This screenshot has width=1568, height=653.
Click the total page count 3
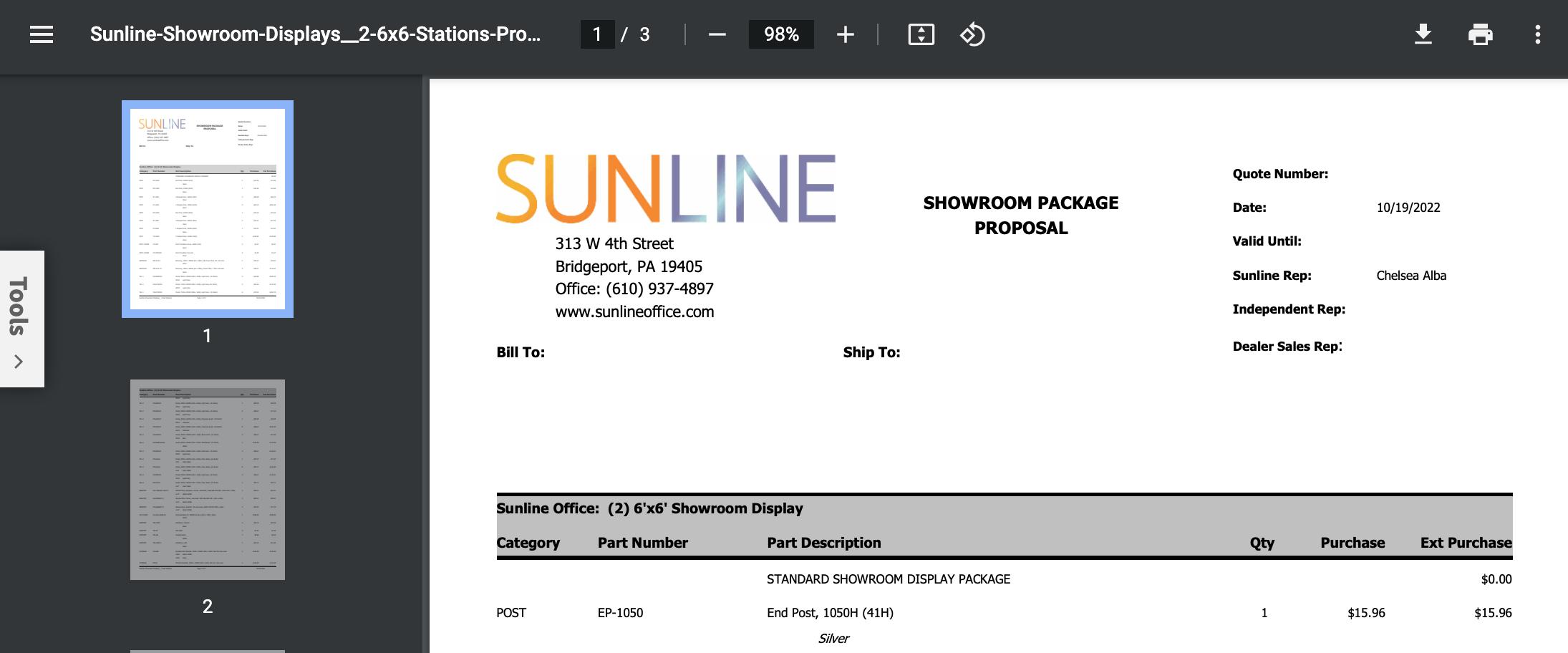(644, 34)
